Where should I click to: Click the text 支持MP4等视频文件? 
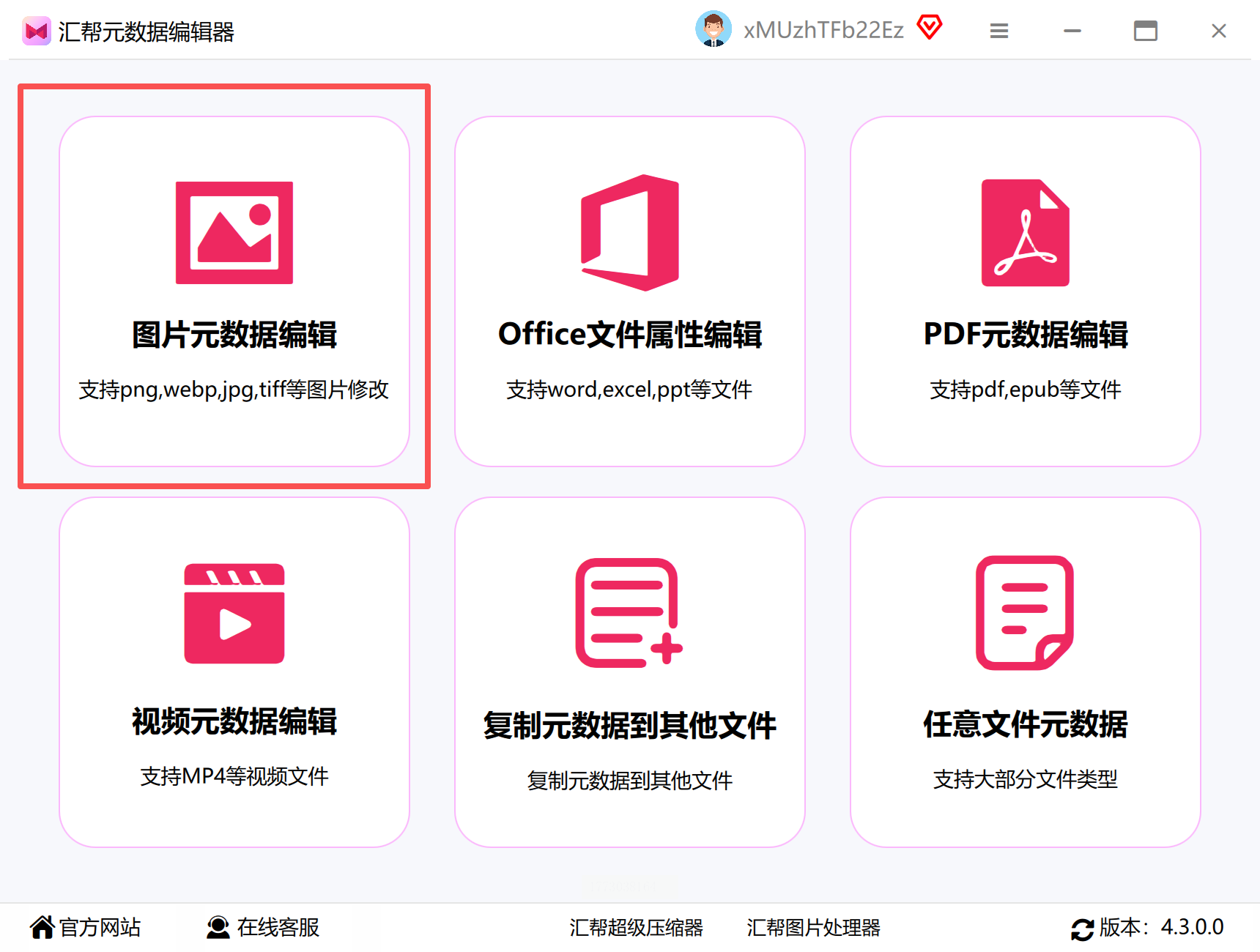(234, 776)
